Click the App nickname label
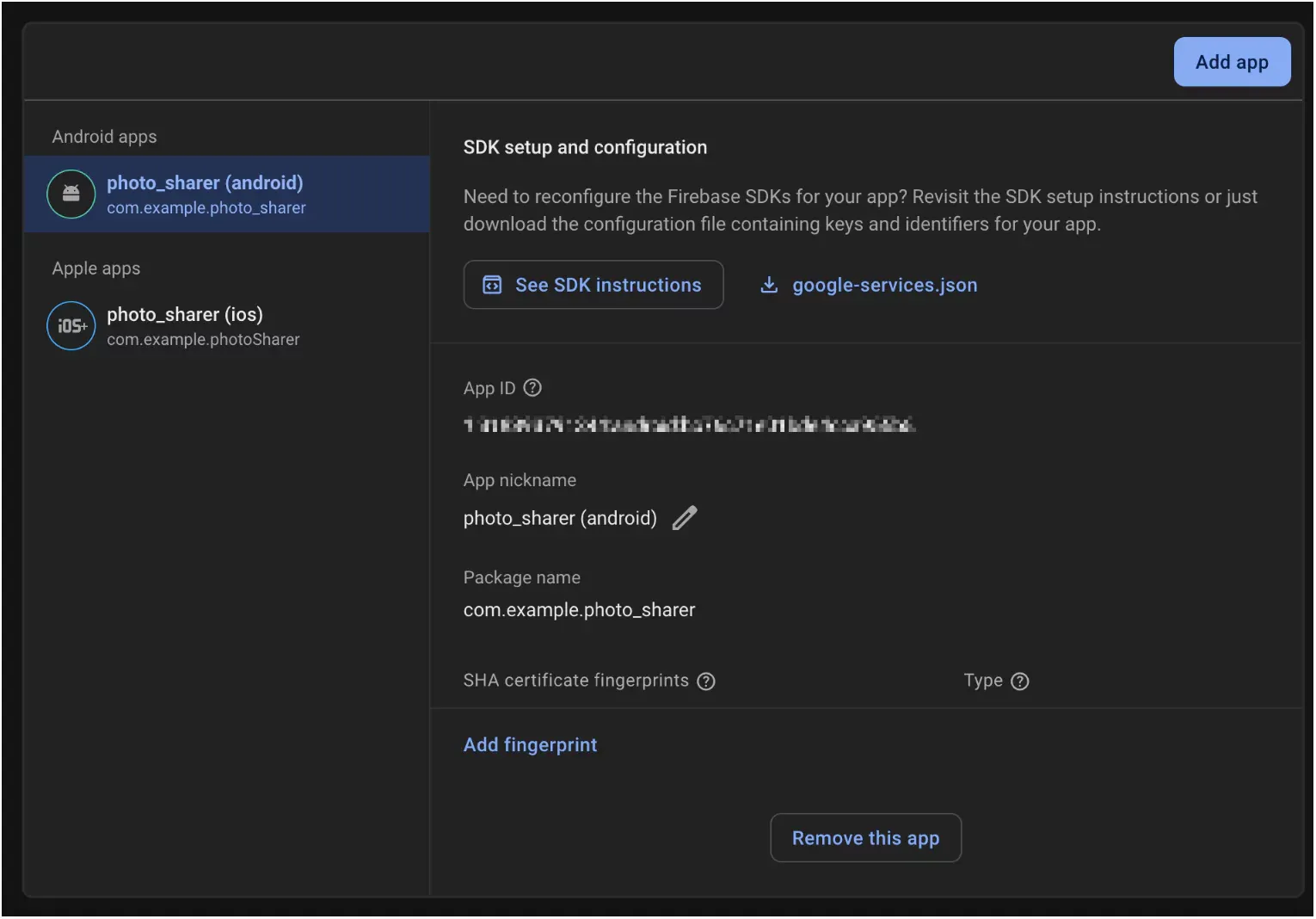The image size is (1316, 919). tap(520, 480)
